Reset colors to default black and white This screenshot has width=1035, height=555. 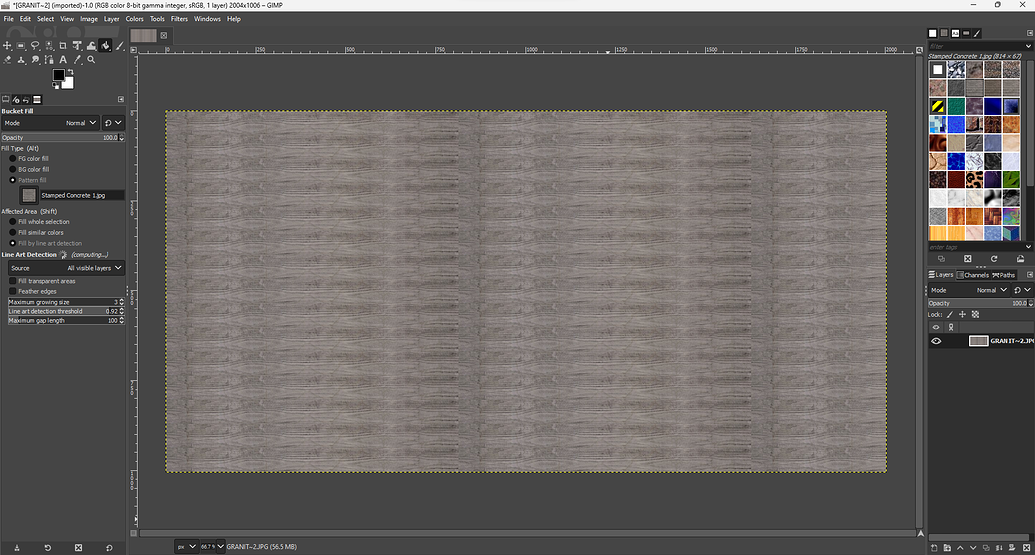click(55, 86)
